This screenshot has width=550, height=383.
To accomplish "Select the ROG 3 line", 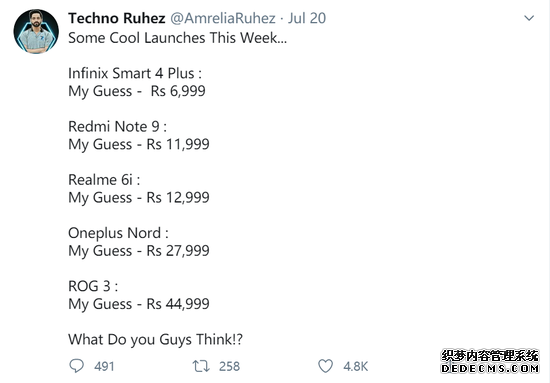I will click(x=93, y=287).
